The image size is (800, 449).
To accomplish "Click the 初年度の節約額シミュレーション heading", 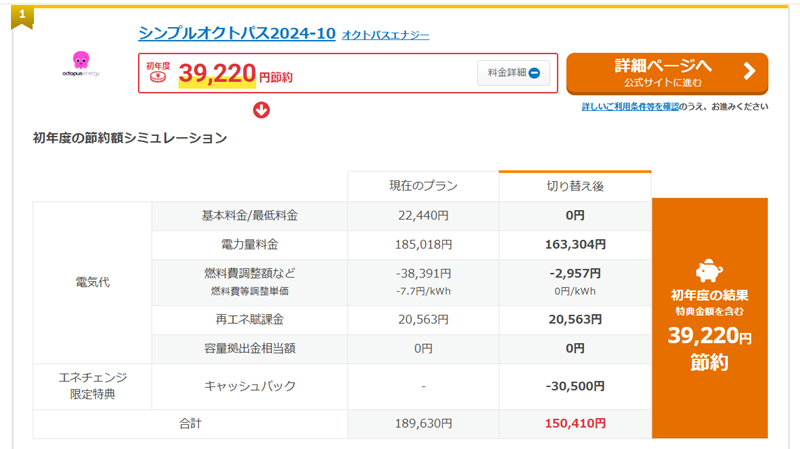I will click(x=130, y=138).
